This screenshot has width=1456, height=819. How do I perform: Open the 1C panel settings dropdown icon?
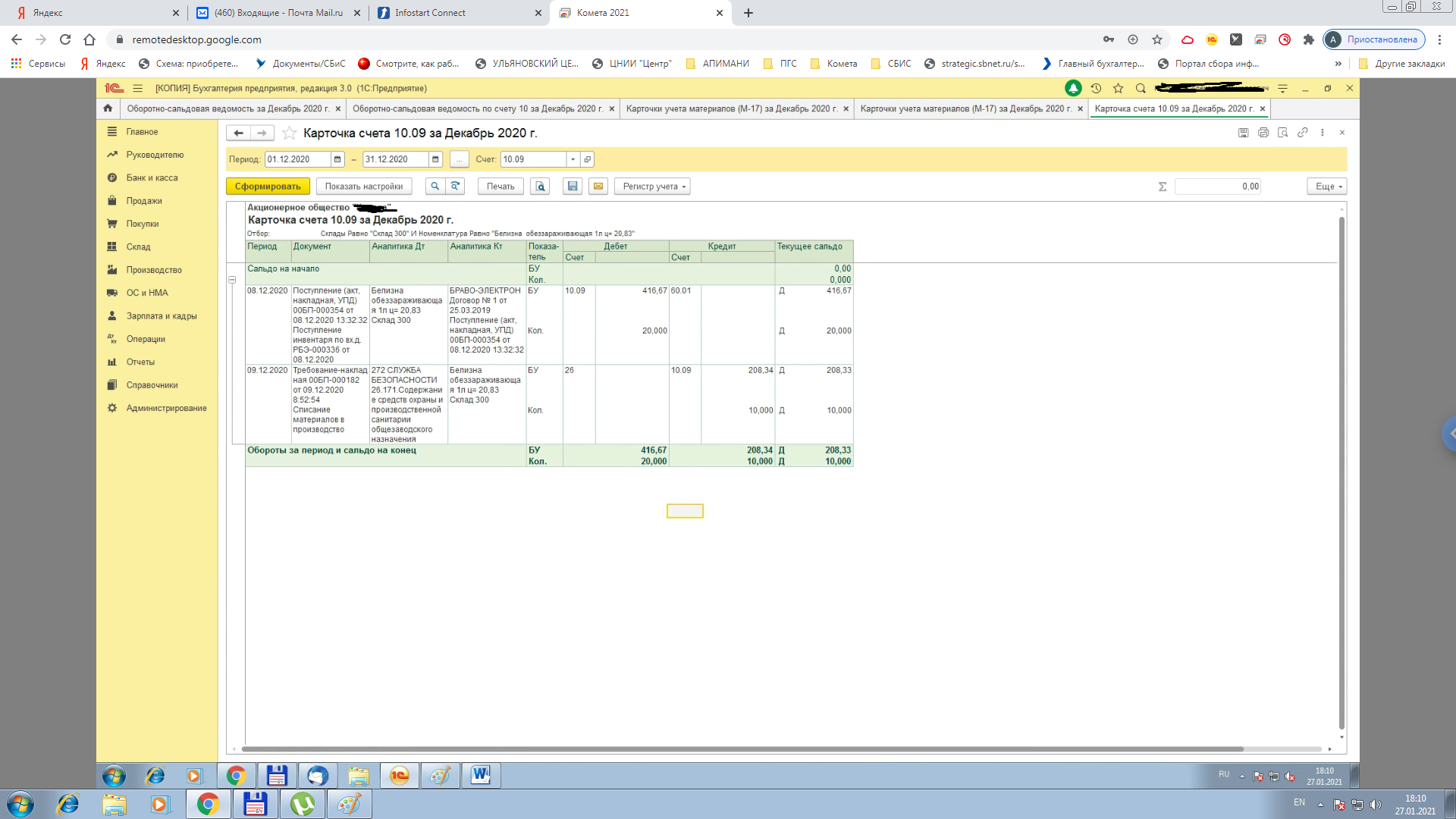point(1282,89)
